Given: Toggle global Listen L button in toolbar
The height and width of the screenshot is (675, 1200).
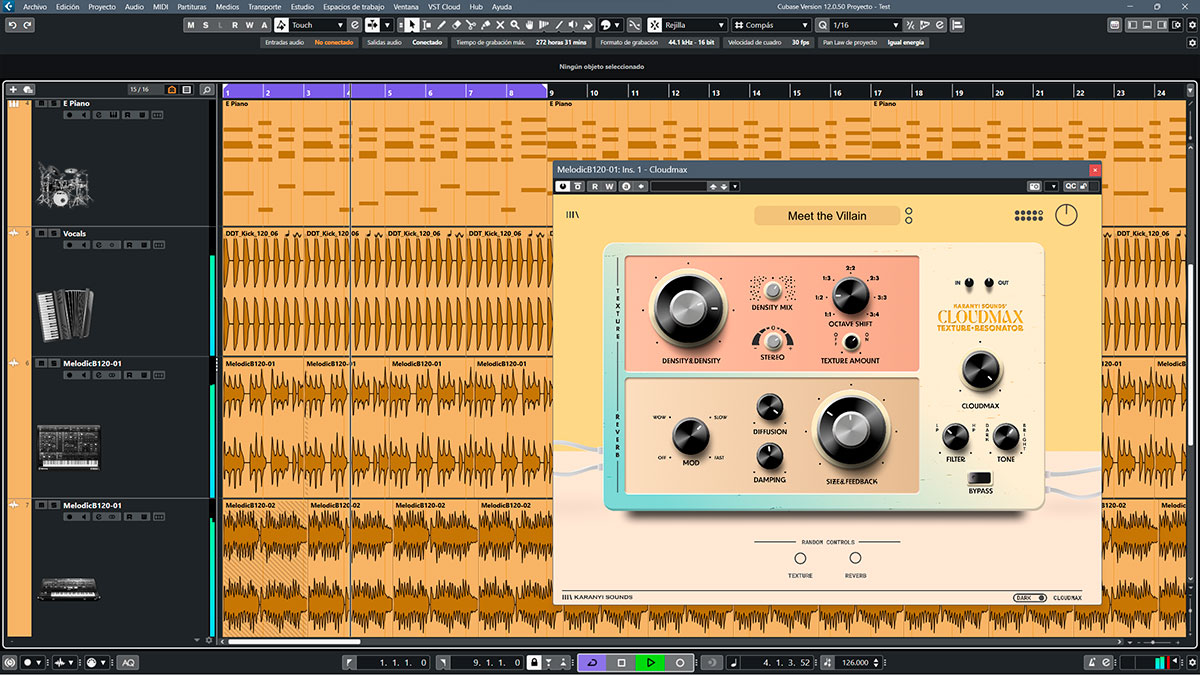Looking at the screenshot, I should tap(220, 25).
